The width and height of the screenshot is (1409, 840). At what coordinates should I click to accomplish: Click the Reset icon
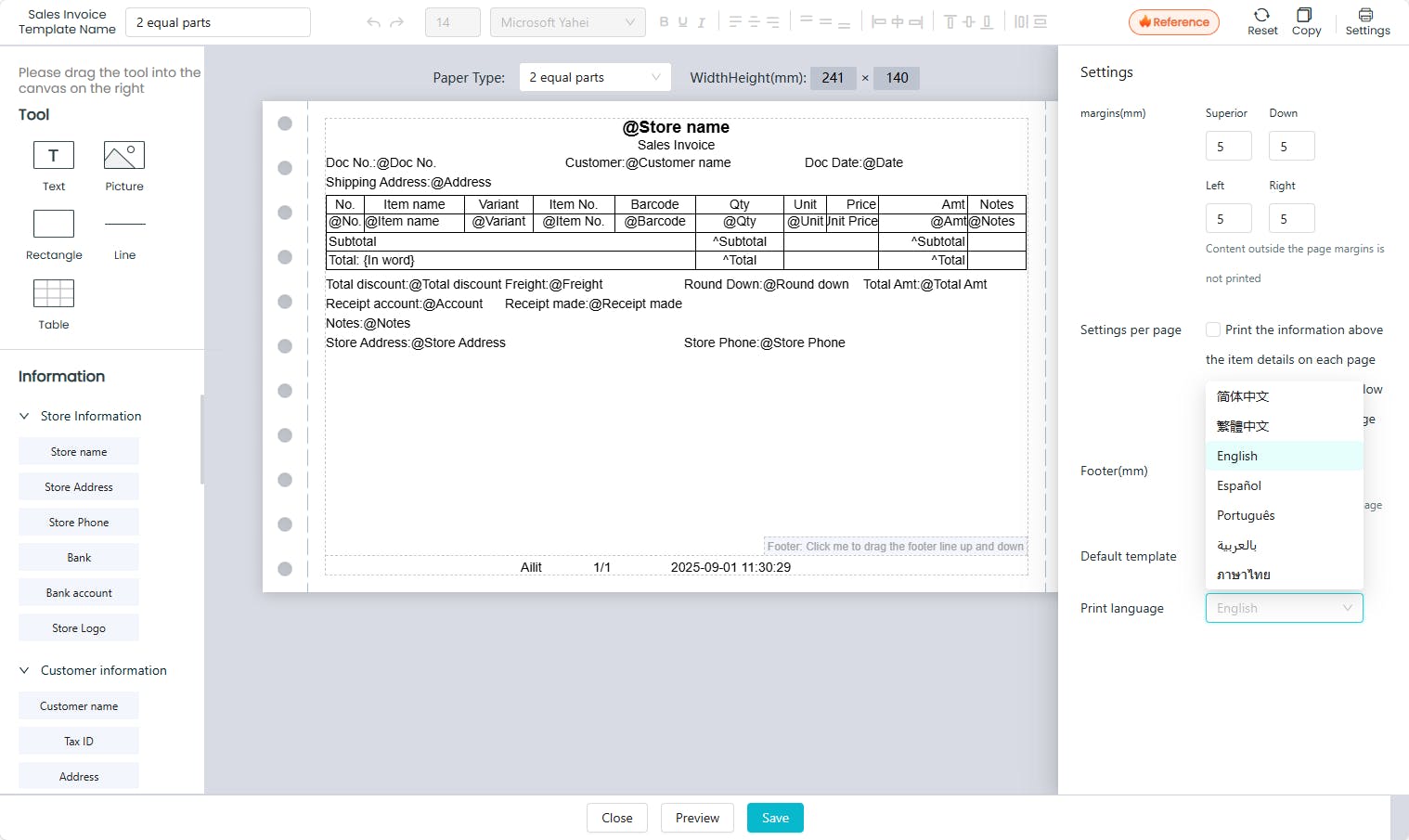pyautogui.click(x=1261, y=15)
